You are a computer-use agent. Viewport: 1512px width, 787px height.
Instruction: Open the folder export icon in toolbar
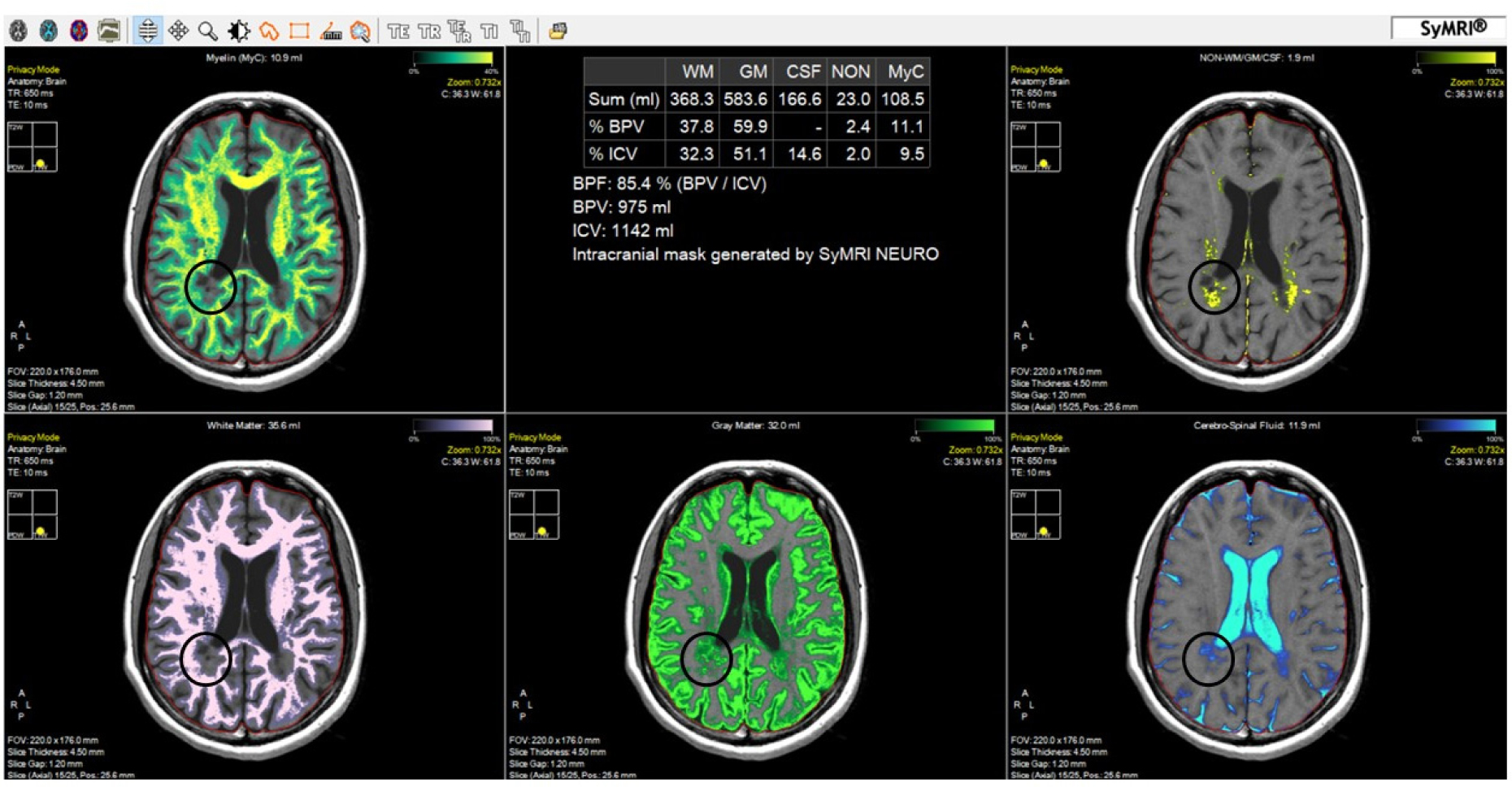click(x=558, y=31)
